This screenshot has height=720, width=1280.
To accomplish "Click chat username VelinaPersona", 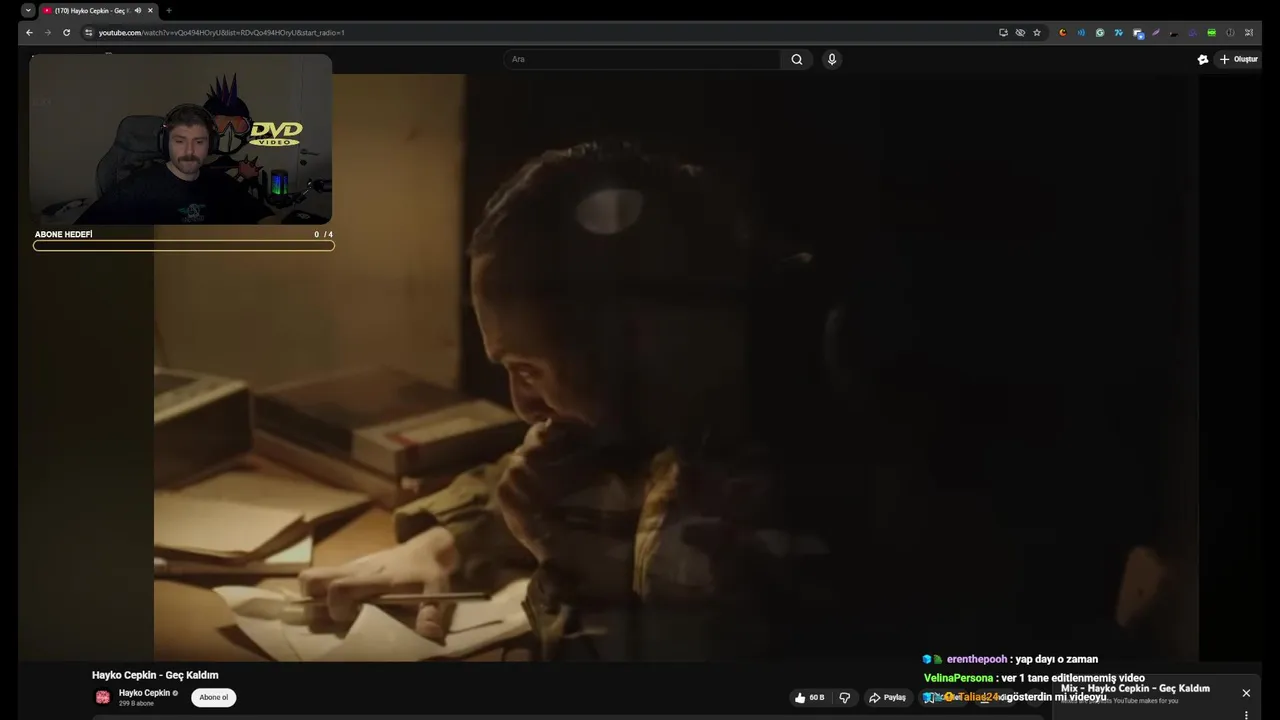I will [x=958, y=678].
